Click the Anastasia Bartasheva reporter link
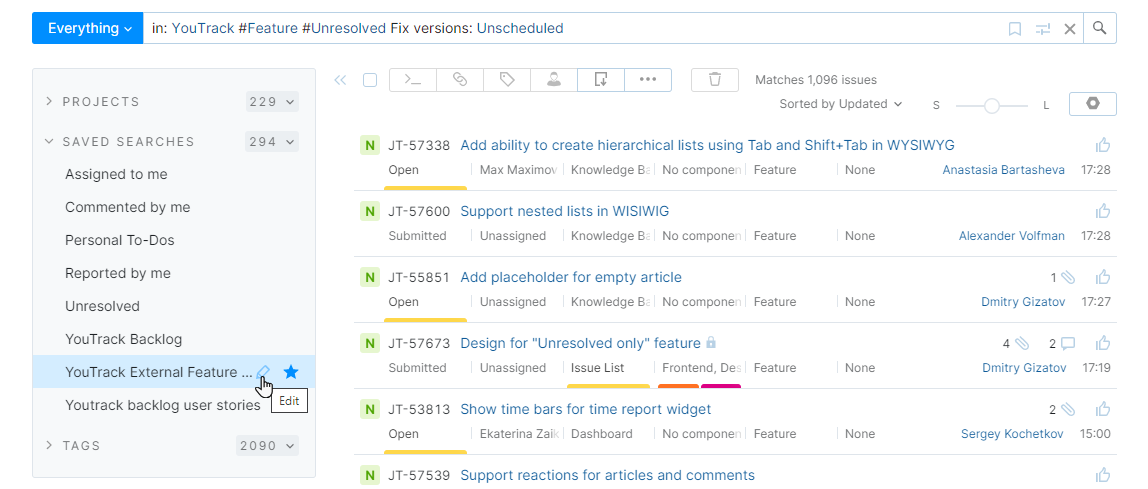 pos(1003,170)
